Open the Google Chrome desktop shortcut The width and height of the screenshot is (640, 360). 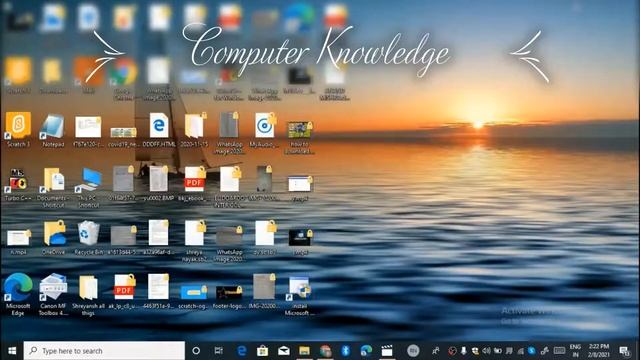pyautogui.click(x=123, y=80)
